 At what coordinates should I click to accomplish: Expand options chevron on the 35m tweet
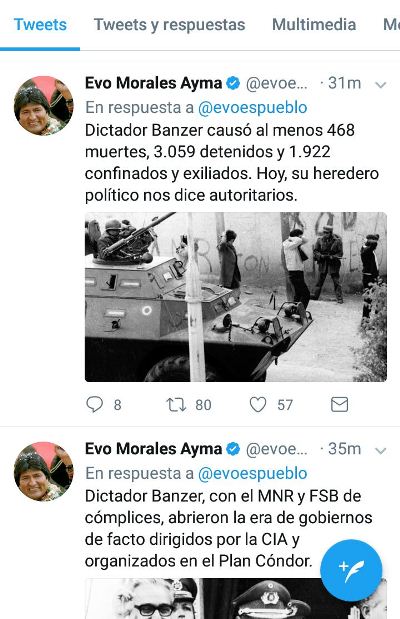380,450
